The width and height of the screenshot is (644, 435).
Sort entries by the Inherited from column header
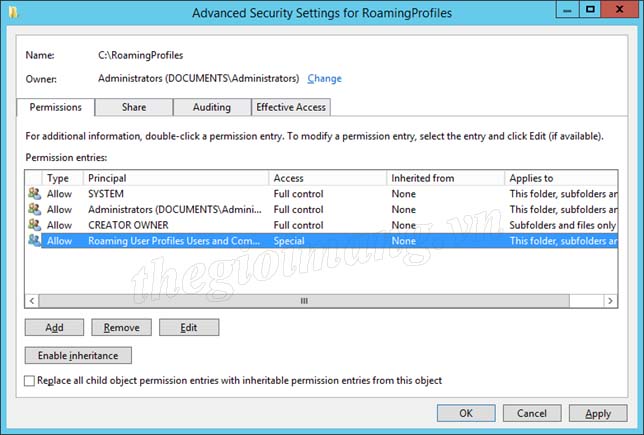click(x=446, y=178)
